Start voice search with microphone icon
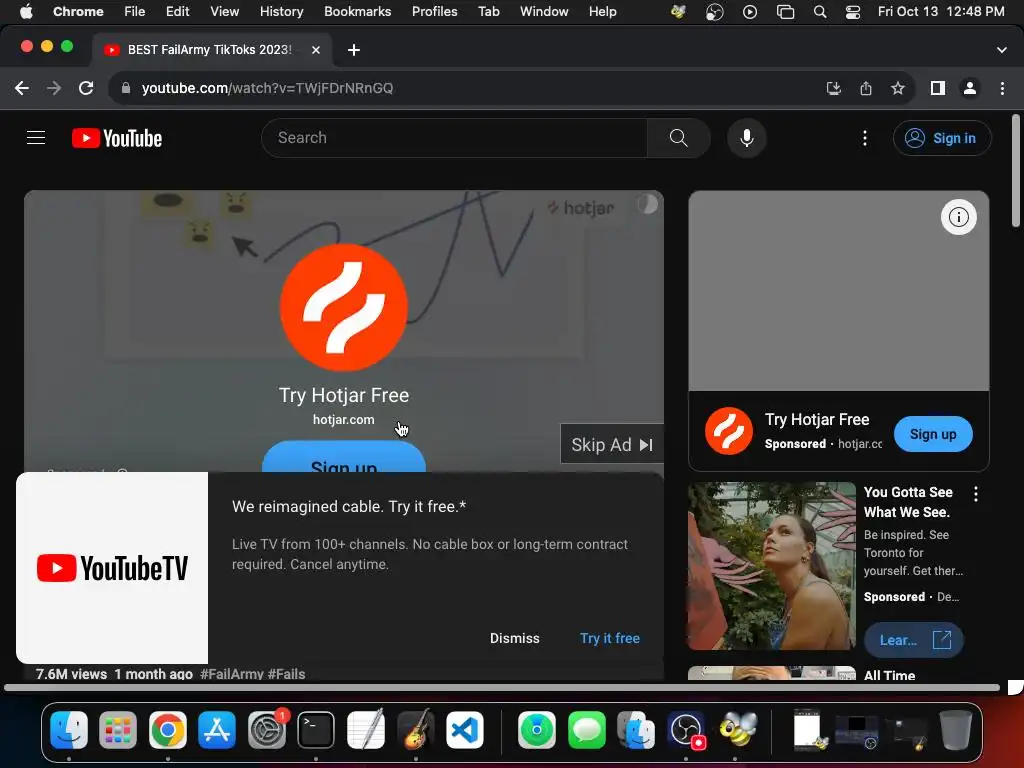The height and width of the screenshot is (768, 1024). tap(746, 138)
